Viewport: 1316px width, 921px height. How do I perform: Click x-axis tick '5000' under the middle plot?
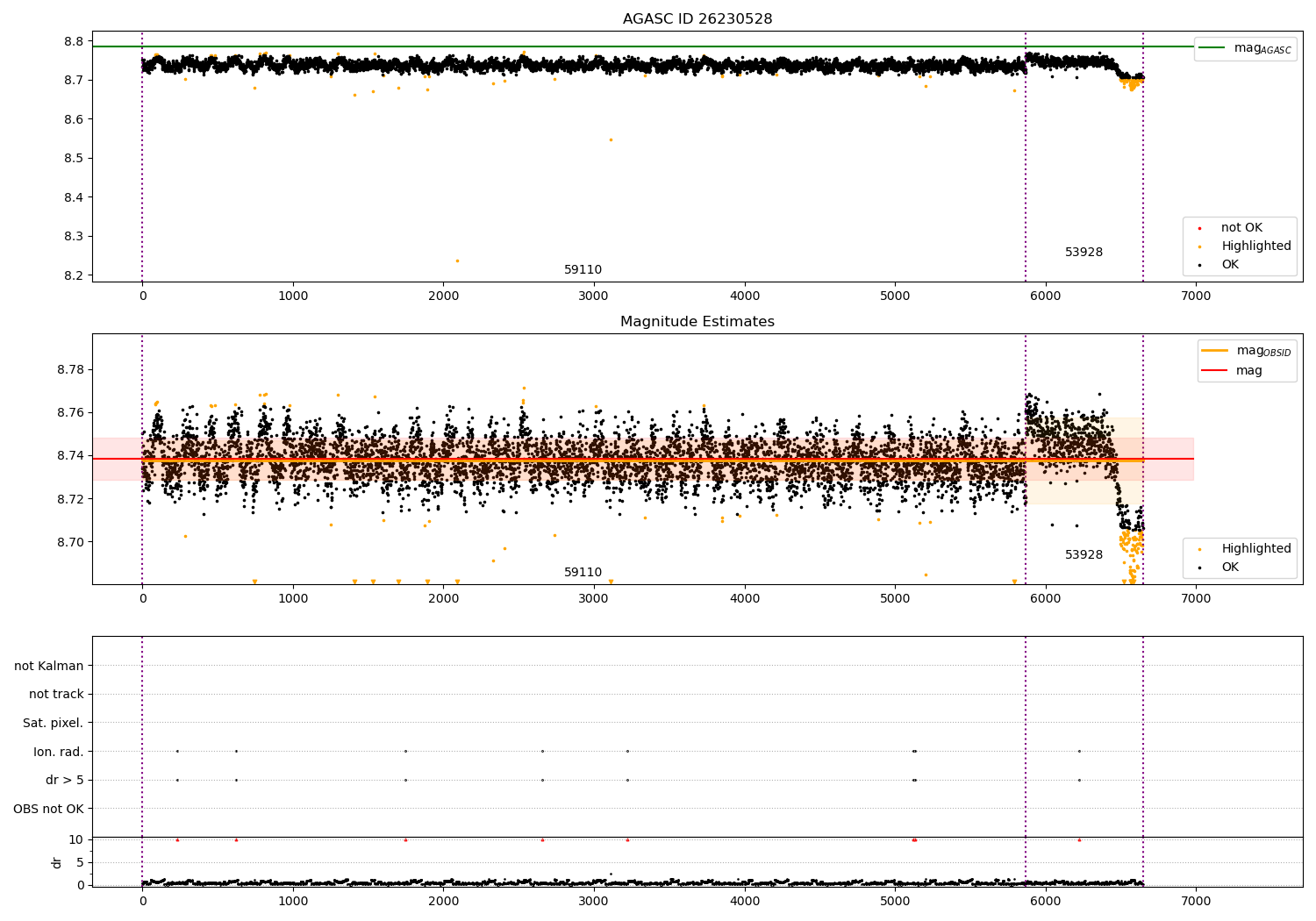895,599
